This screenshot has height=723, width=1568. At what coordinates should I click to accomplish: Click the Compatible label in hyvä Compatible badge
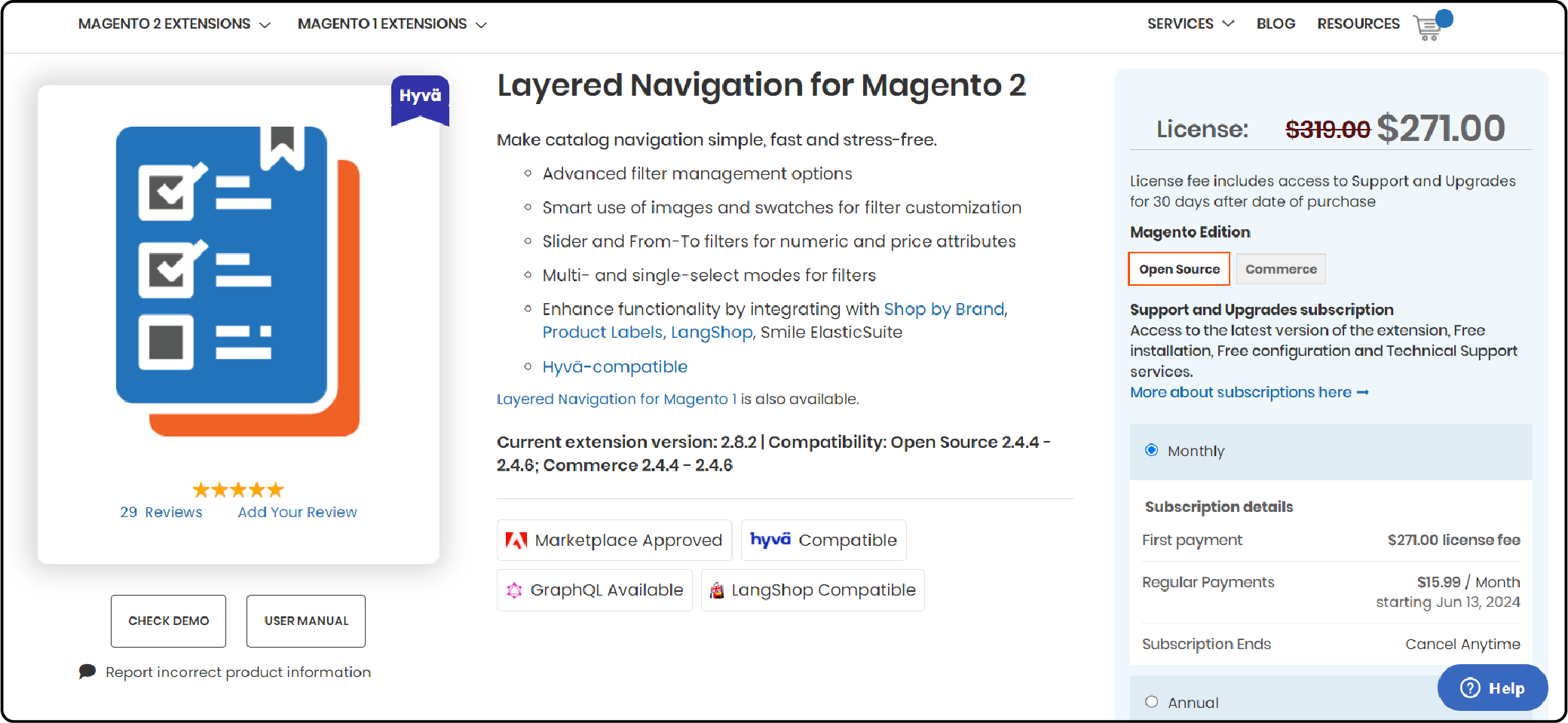point(848,541)
